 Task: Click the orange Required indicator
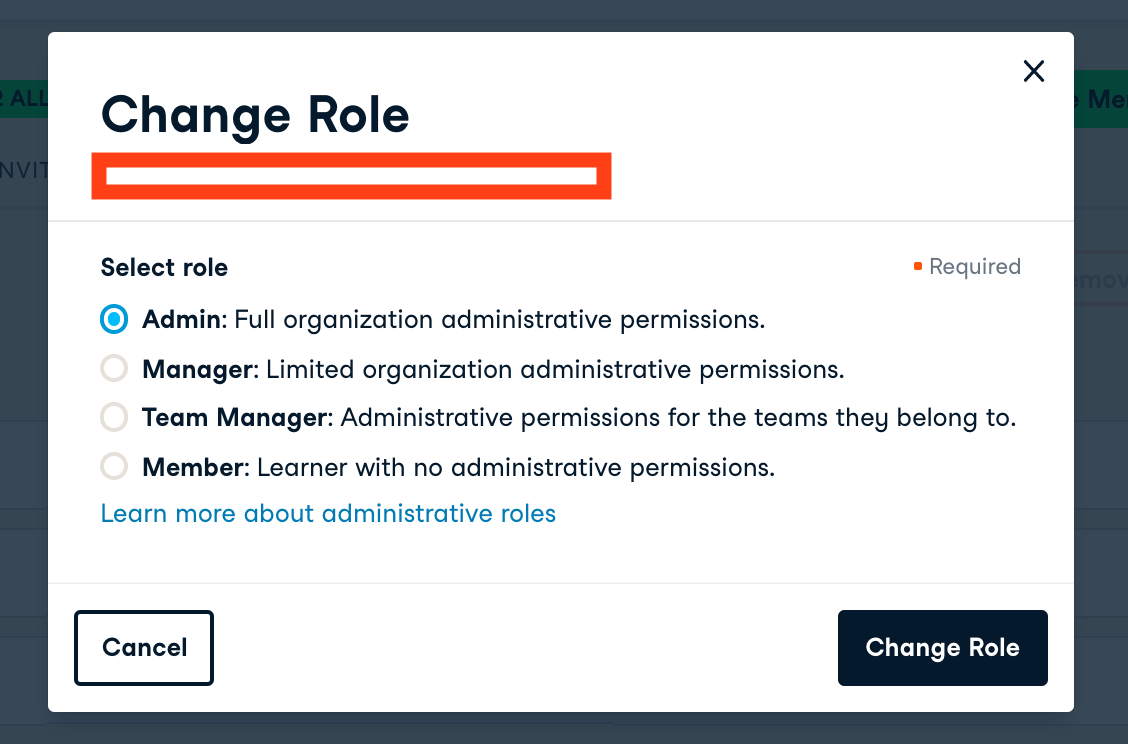click(968, 267)
